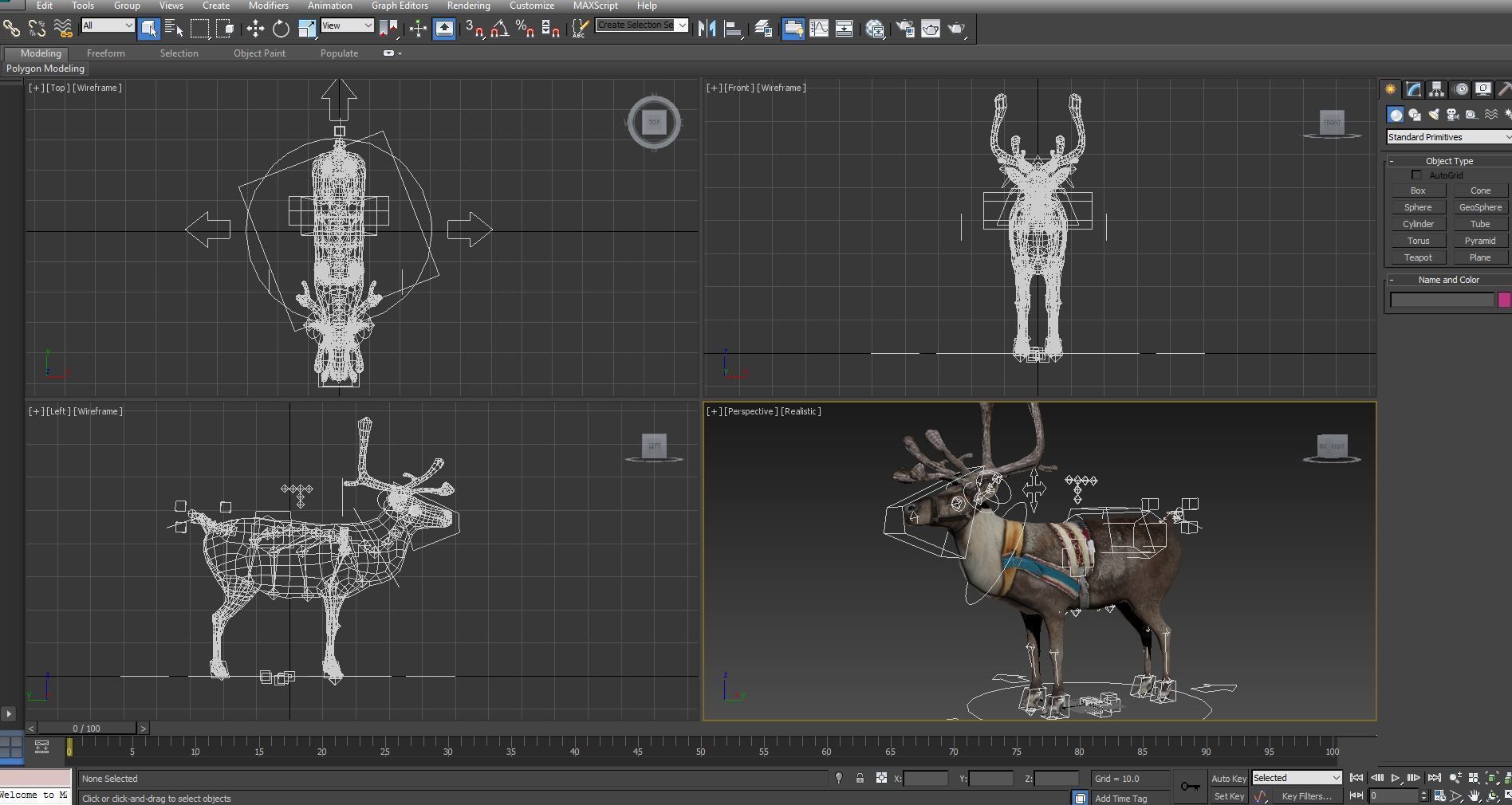This screenshot has width=1512, height=805.
Task: Activate the Select Object tool
Action: click(148, 29)
